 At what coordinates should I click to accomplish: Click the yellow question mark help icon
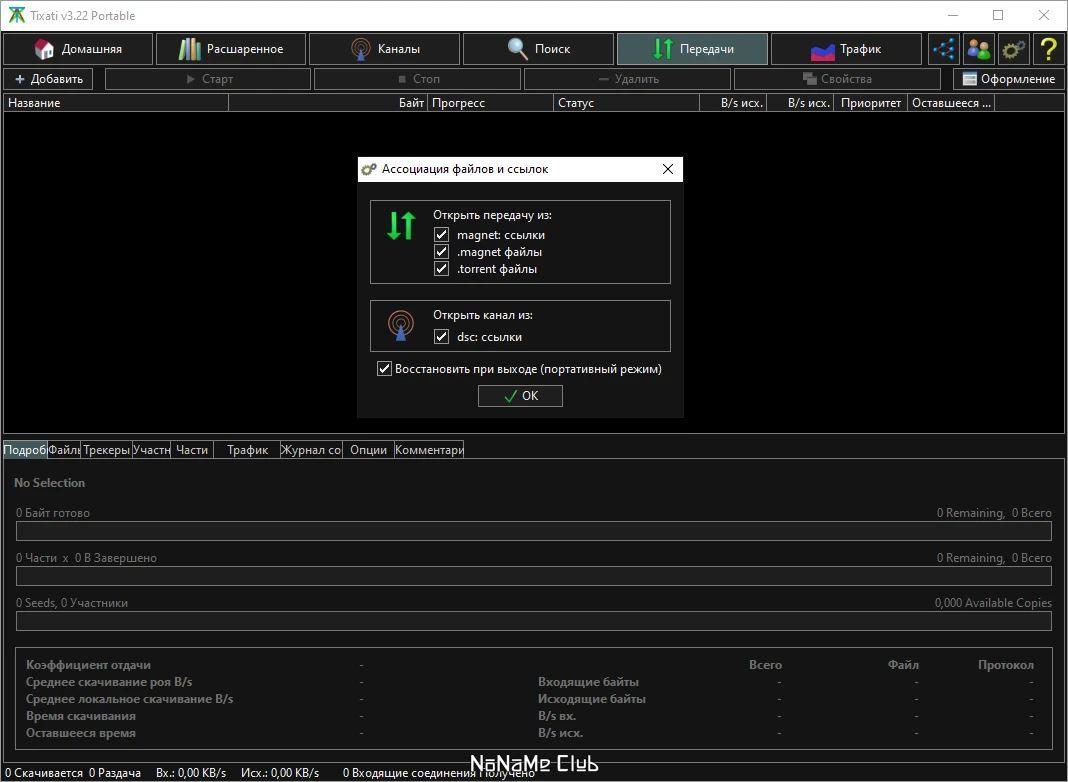[1048, 49]
